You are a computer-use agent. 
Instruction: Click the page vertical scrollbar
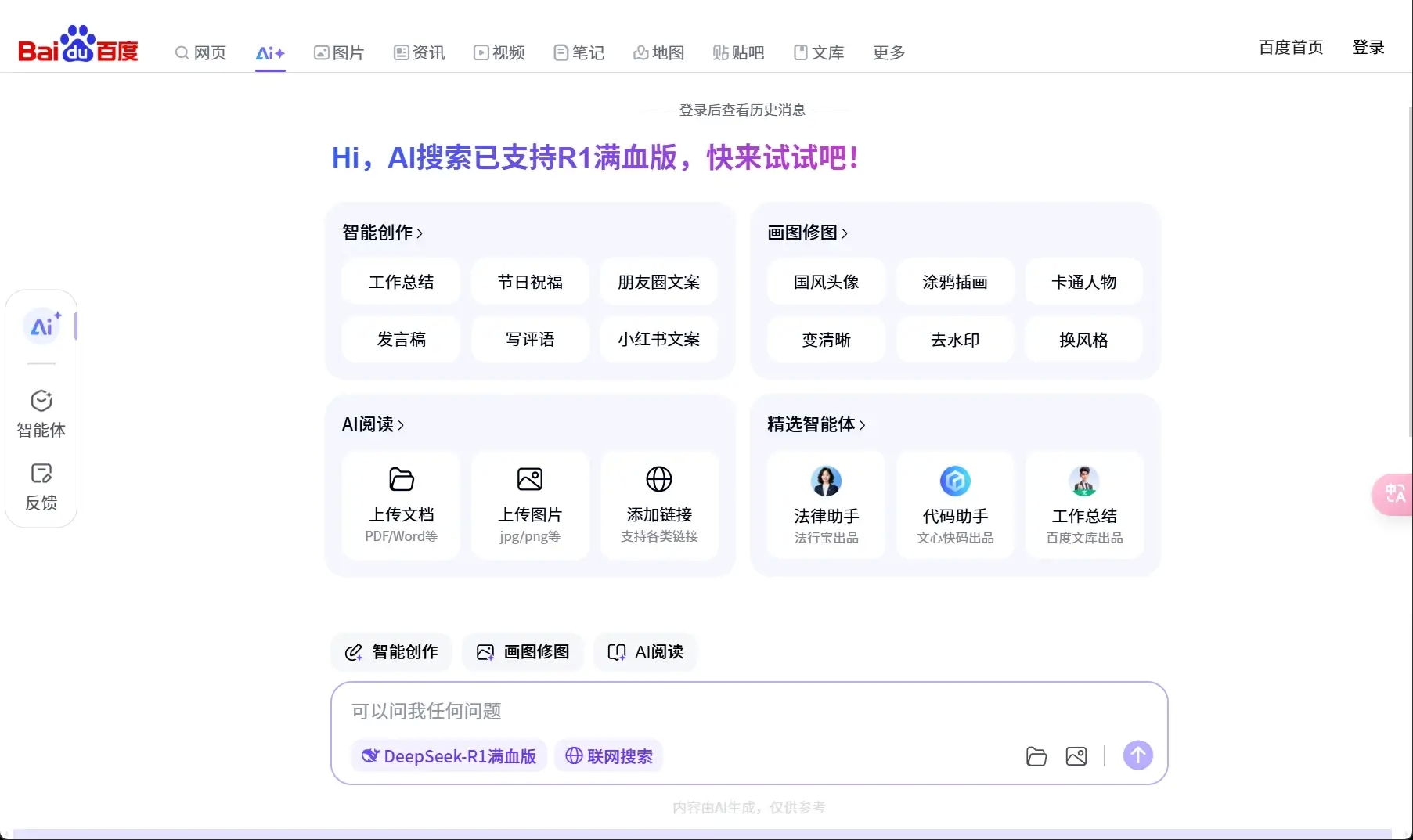pyautogui.click(x=1410, y=274)
